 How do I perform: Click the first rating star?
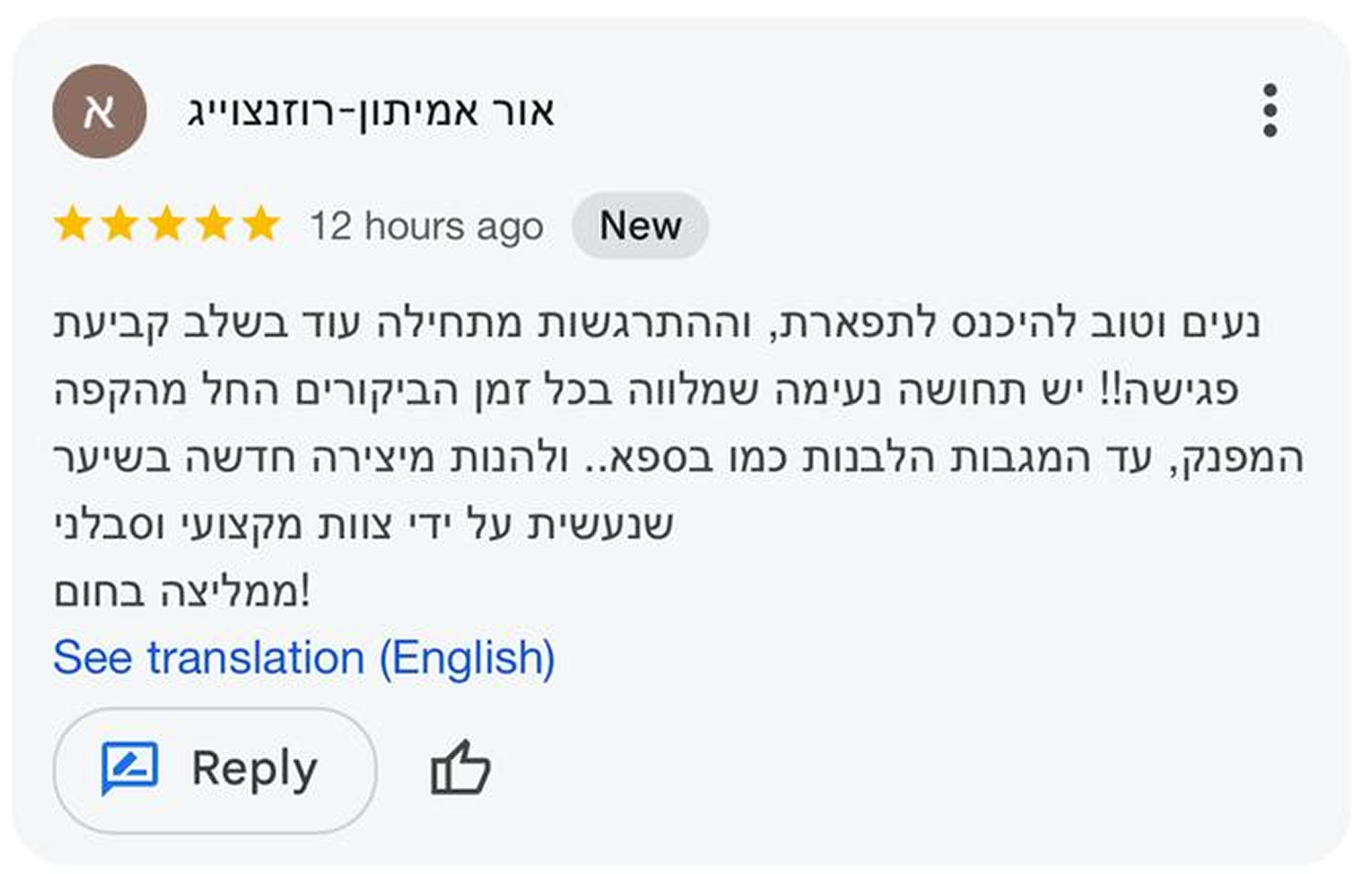(x=73, y=224)
